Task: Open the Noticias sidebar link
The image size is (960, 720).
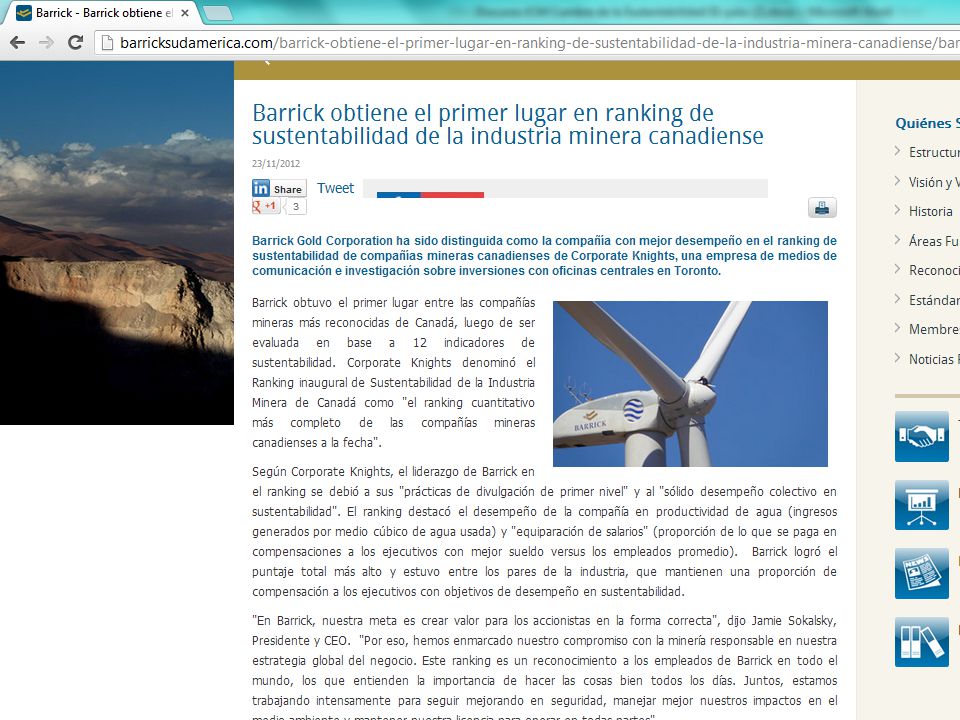Action: pyautogui.click(x=934, y=359)
